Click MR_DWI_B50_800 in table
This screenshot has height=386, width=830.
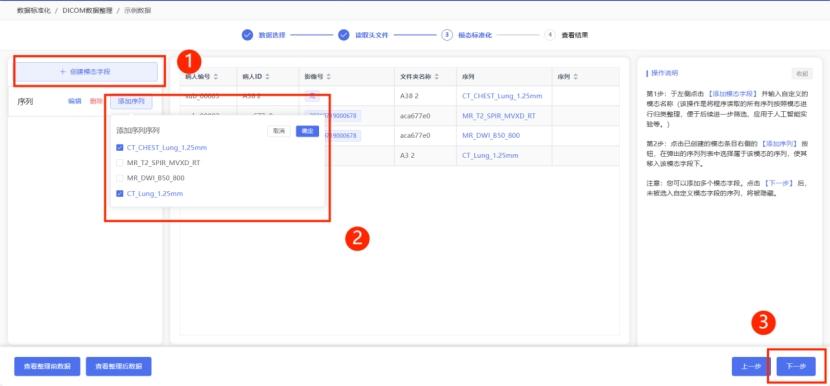click(x=491, y=136)
